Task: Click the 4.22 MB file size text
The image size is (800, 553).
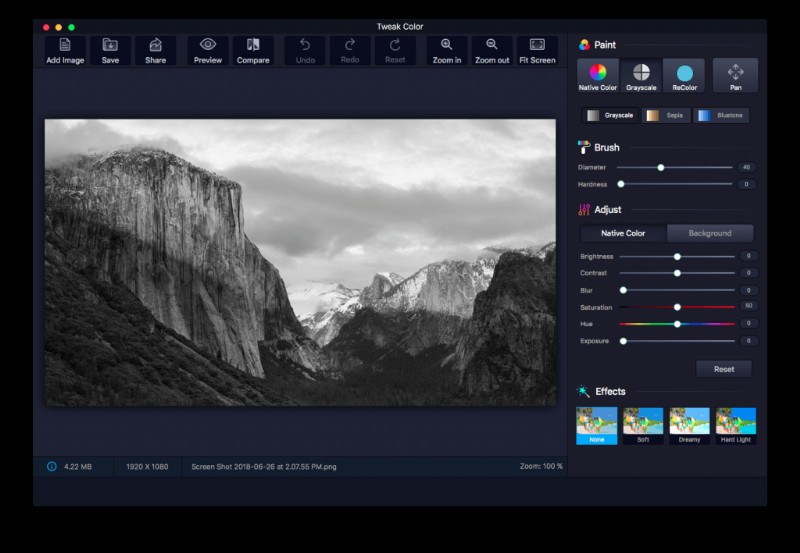Action: point(78,467)
